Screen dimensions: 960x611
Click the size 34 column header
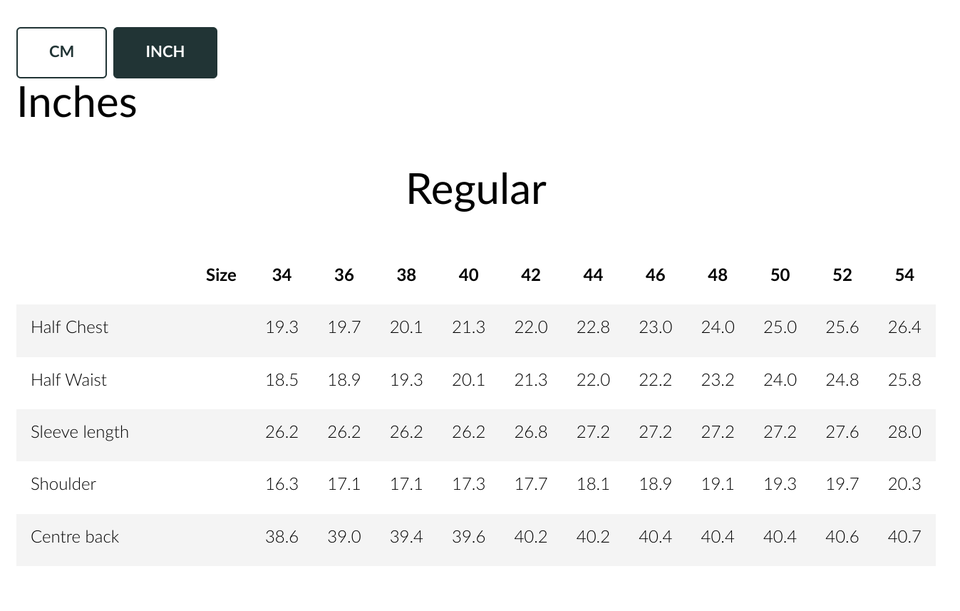pos(282,275)
